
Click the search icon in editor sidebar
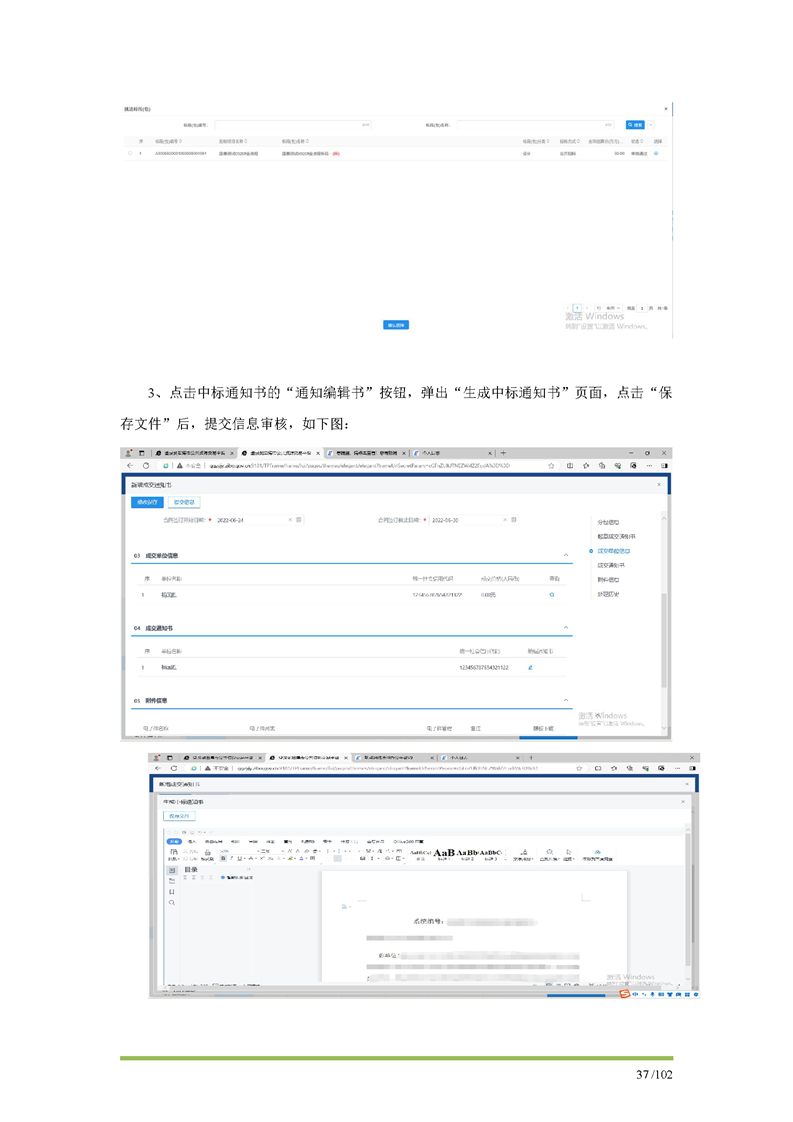(x=172, y=903)
